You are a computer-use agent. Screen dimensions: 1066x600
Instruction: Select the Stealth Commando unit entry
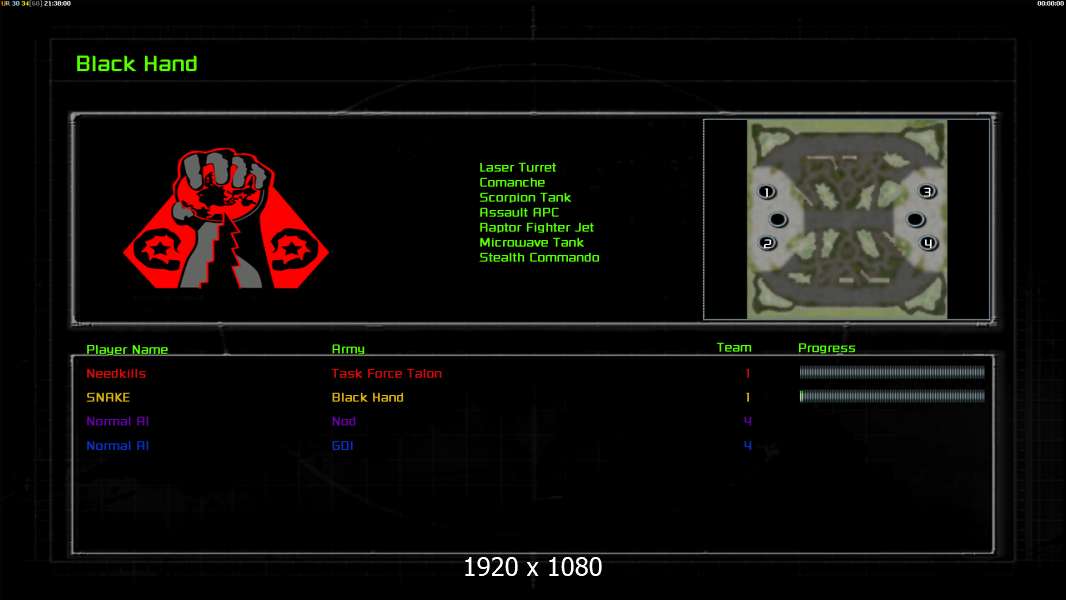pyautogui.click(x=539, y=258)
